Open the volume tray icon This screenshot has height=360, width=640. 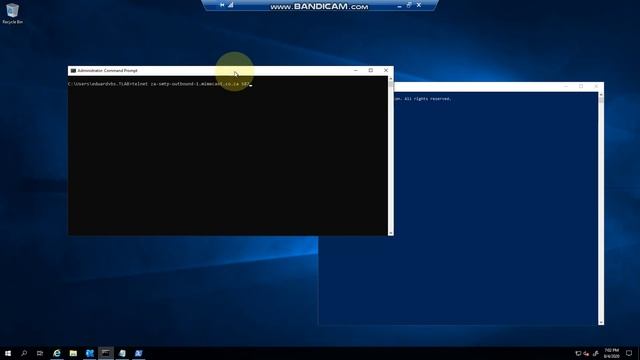[x=596, y=353]
